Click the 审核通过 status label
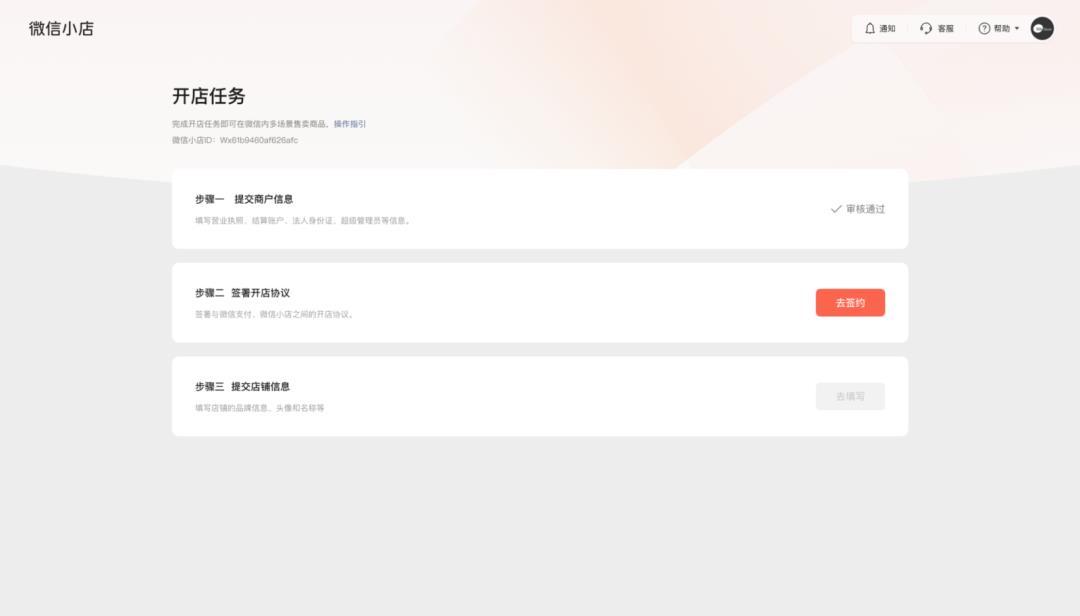This screenshot has height=616, width=1080. (865, 209)
